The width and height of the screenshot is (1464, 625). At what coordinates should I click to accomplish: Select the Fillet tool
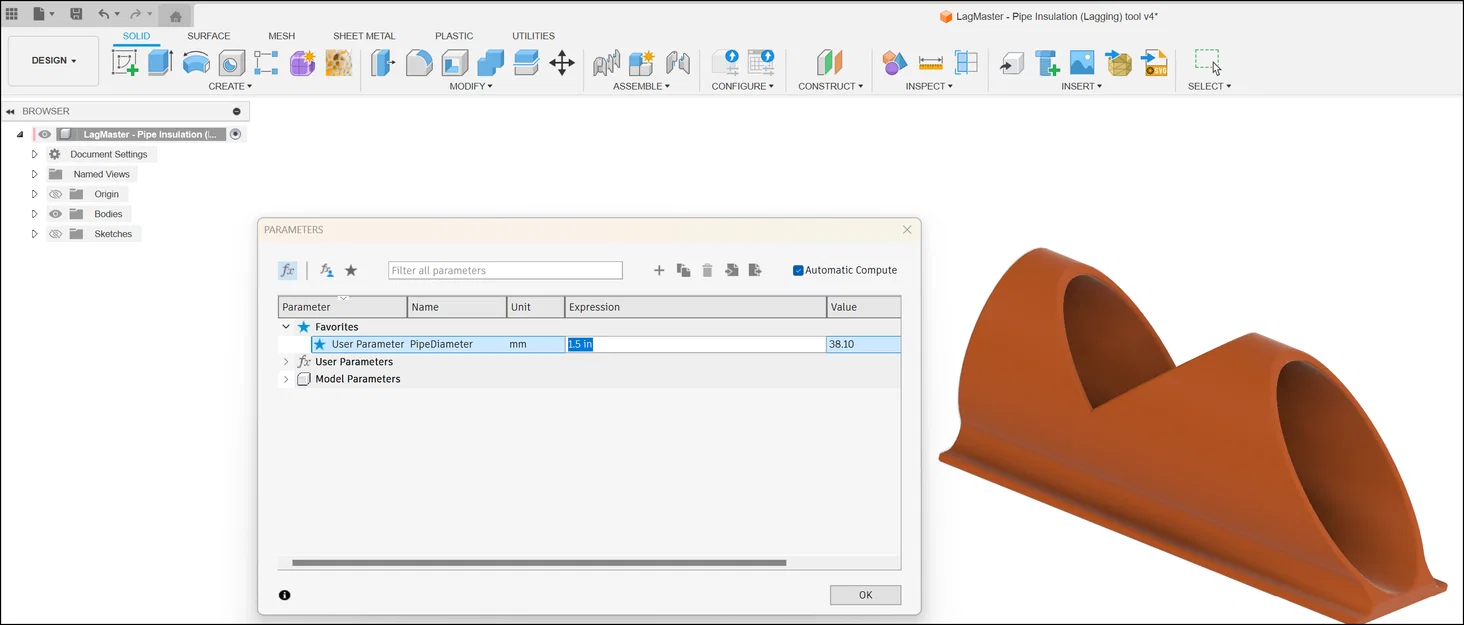419,63
